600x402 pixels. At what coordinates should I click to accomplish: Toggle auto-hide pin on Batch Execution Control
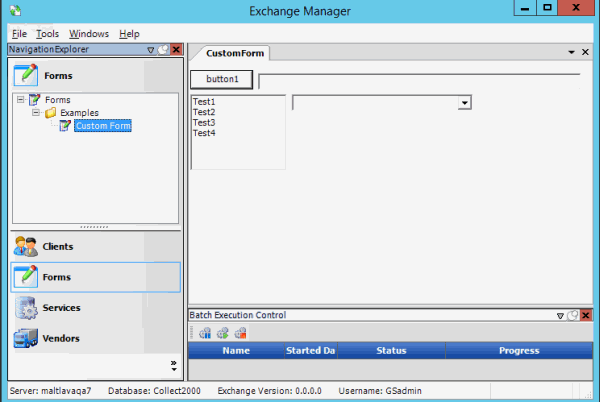[x=572, y=315]
